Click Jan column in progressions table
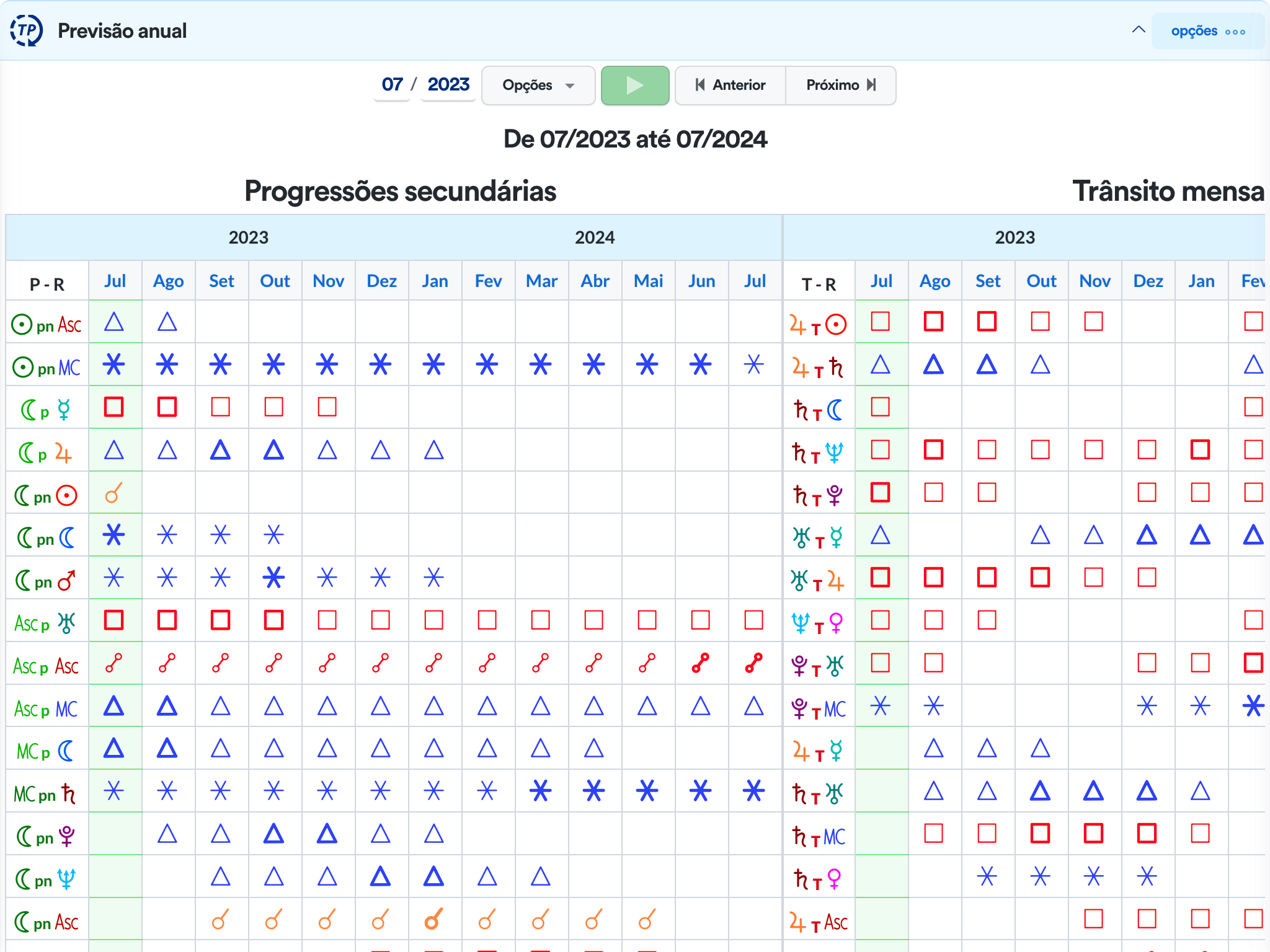Screen dimensions: 1270x952 pyautogui.click(x=435, y=281)
